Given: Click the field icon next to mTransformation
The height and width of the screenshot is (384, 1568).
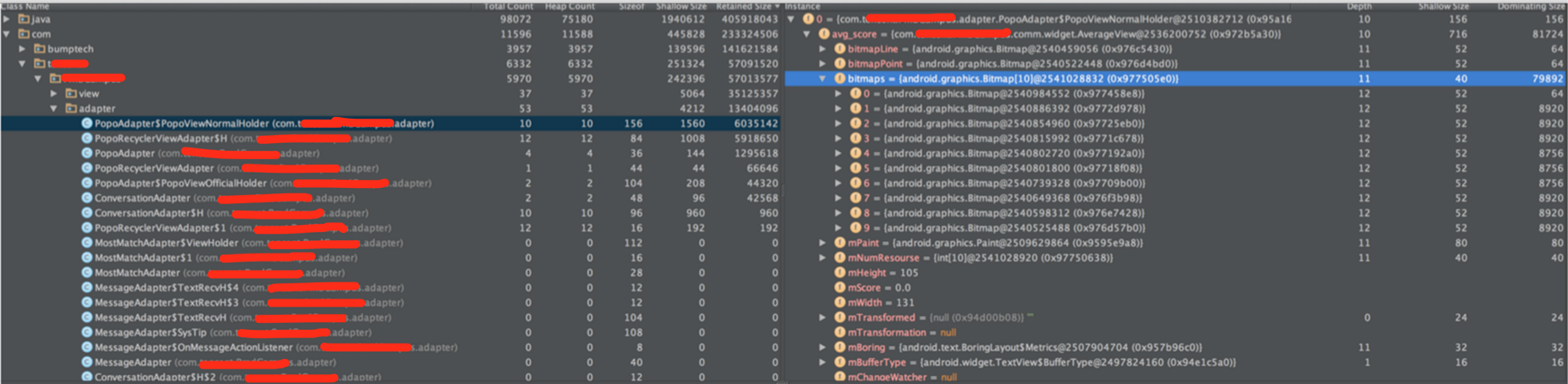Looking at the screenshot, I should (x=839, y=332).
